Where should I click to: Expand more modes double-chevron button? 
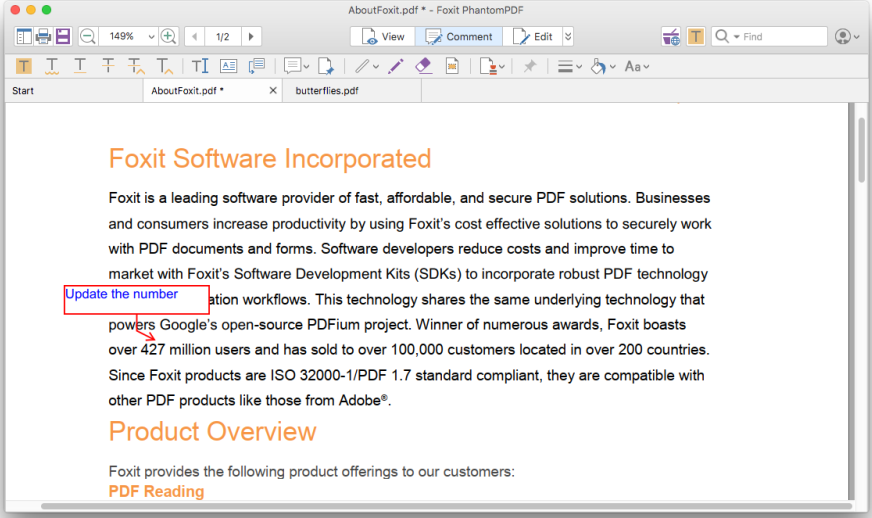point(568,37)
